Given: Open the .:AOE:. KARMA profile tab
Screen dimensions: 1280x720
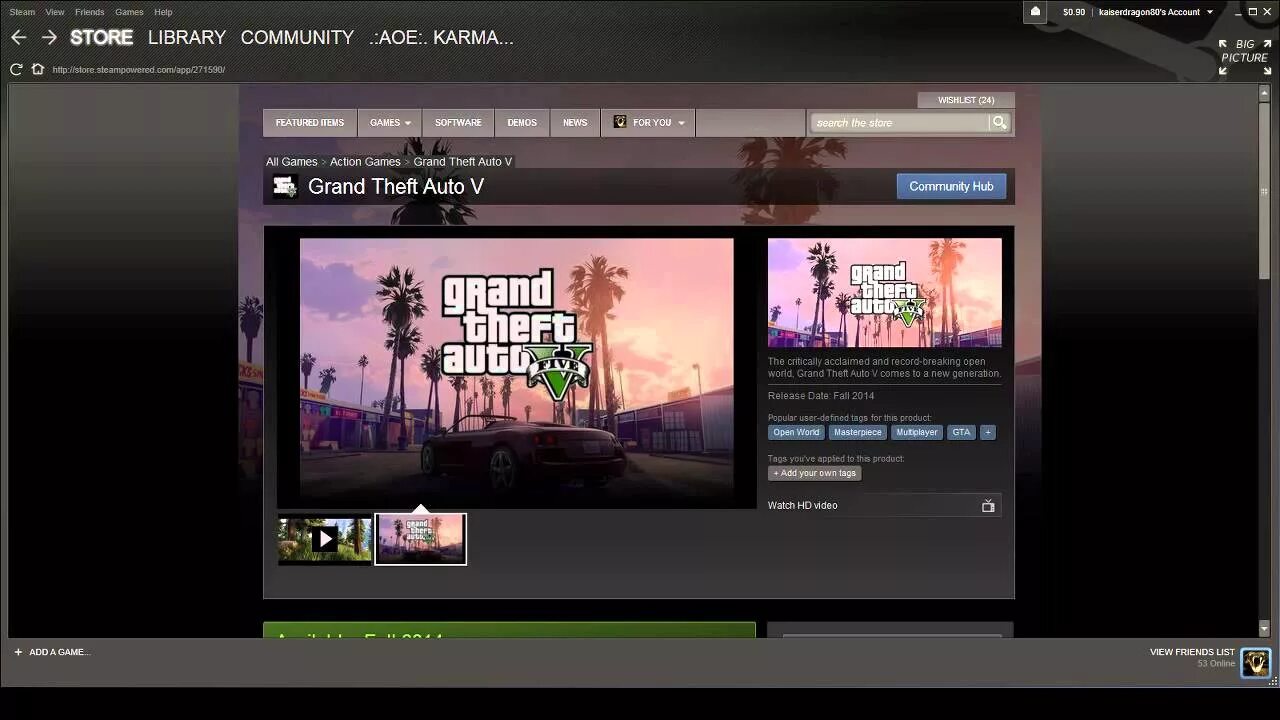Looking at the screenshot, I should pos(441,37).
